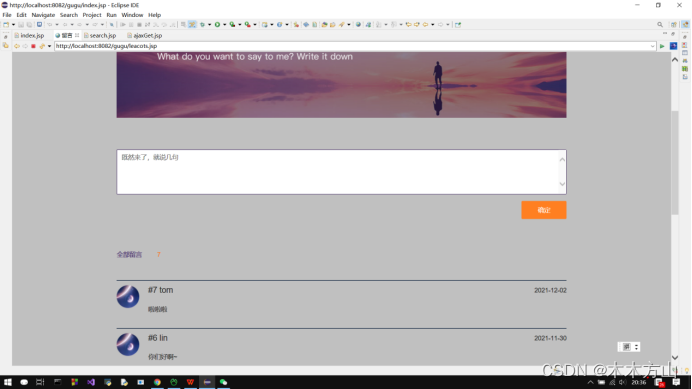Click the Pin Editor icon in toolbar
692x389 pixels.
[458, 25]
